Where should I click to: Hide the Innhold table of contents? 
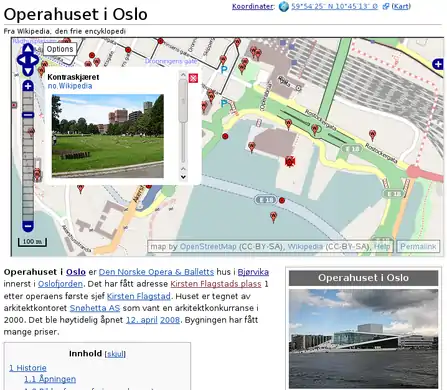(115, 354)
